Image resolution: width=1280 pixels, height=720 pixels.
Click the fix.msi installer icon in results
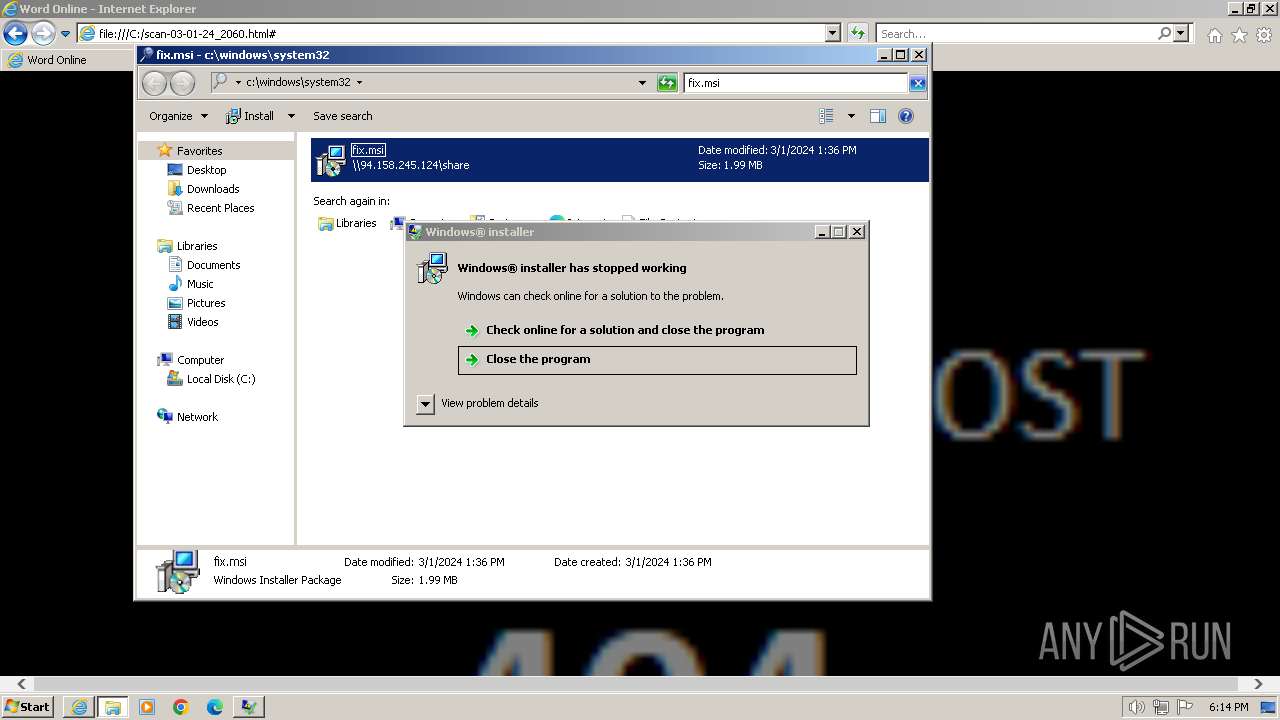(330, 160)
